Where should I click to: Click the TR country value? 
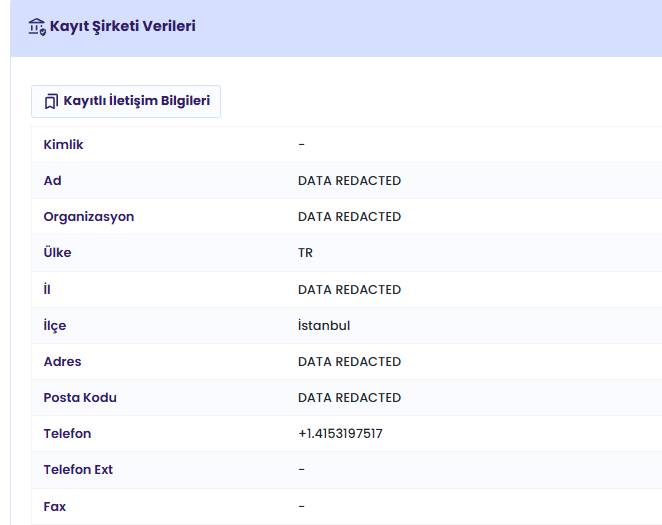pyautogui.click(x=305, y=253)
